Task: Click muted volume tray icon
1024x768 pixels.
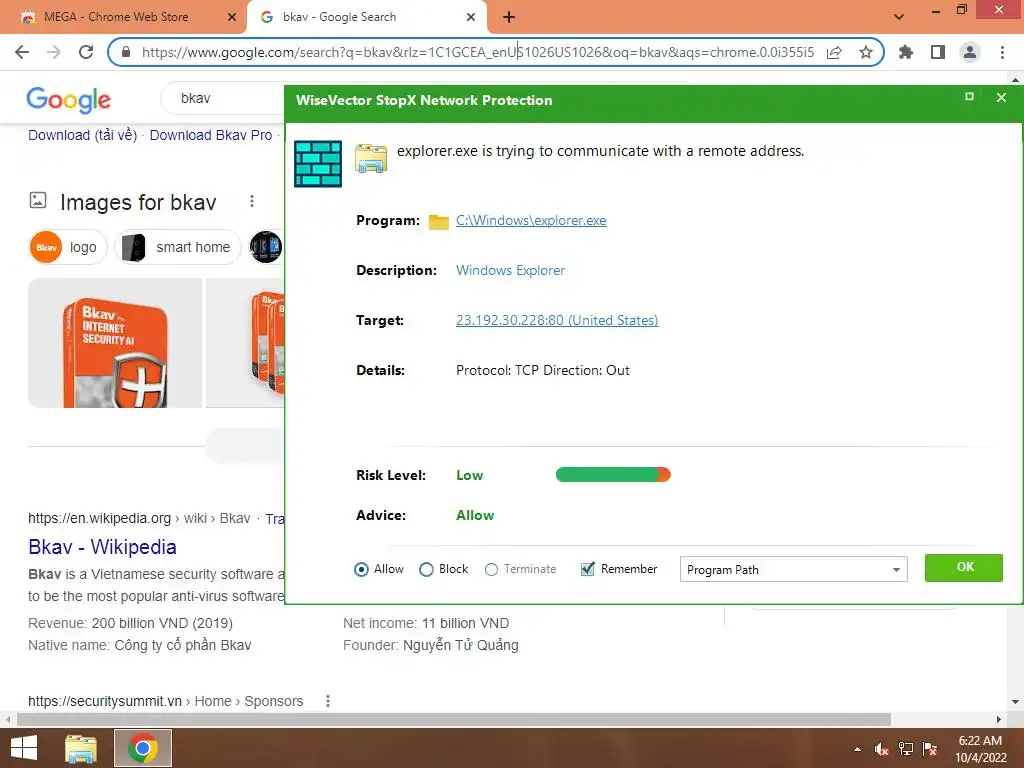Action: (881, 750)
